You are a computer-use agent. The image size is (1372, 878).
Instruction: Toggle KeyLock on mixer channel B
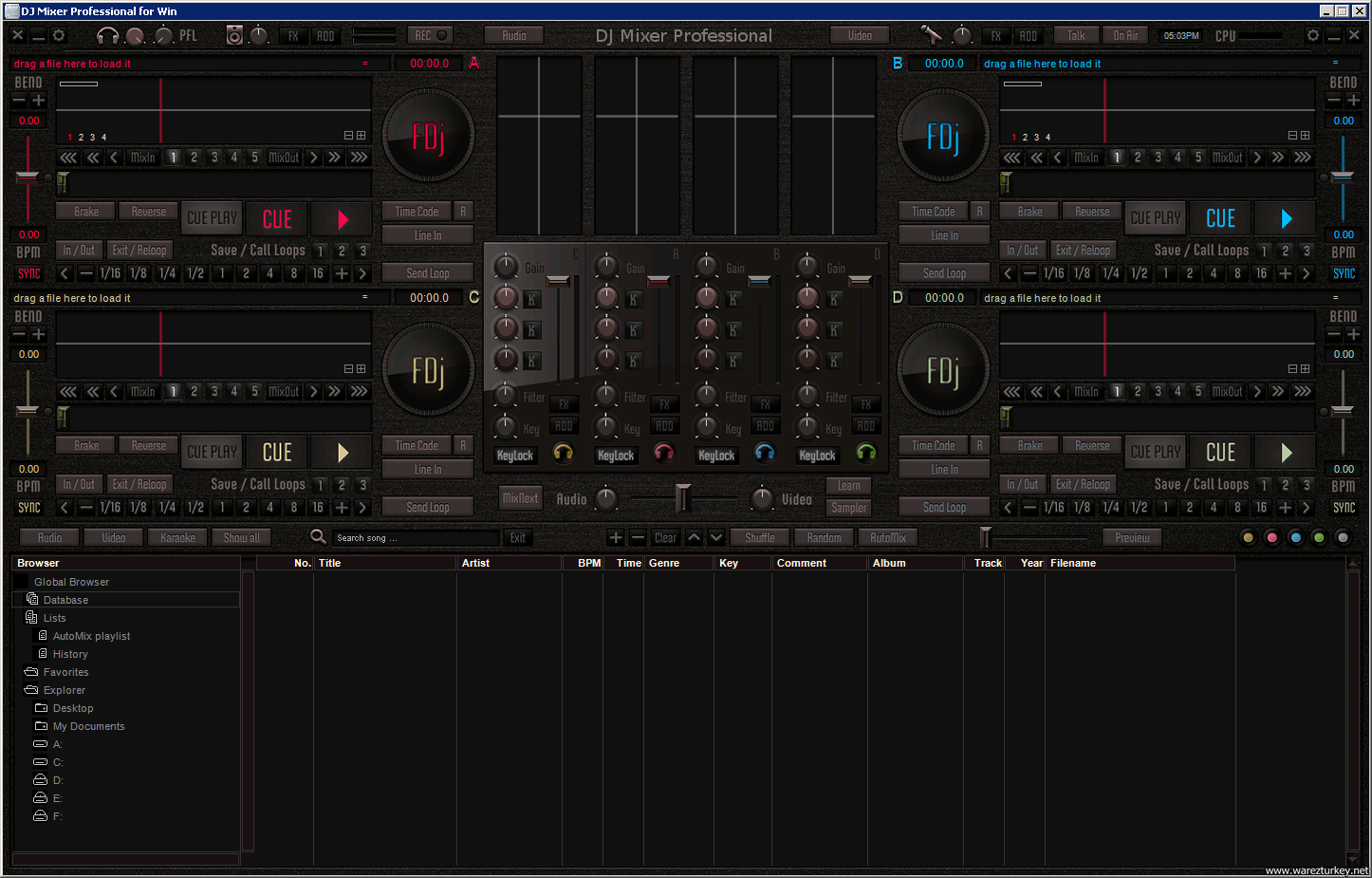click(x=716, y=456)
